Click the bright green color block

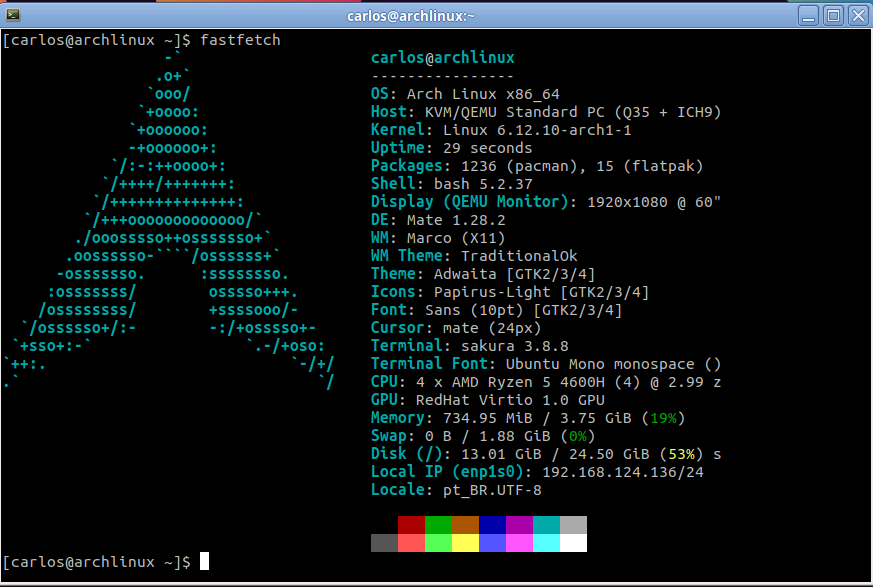pos(438,543)
